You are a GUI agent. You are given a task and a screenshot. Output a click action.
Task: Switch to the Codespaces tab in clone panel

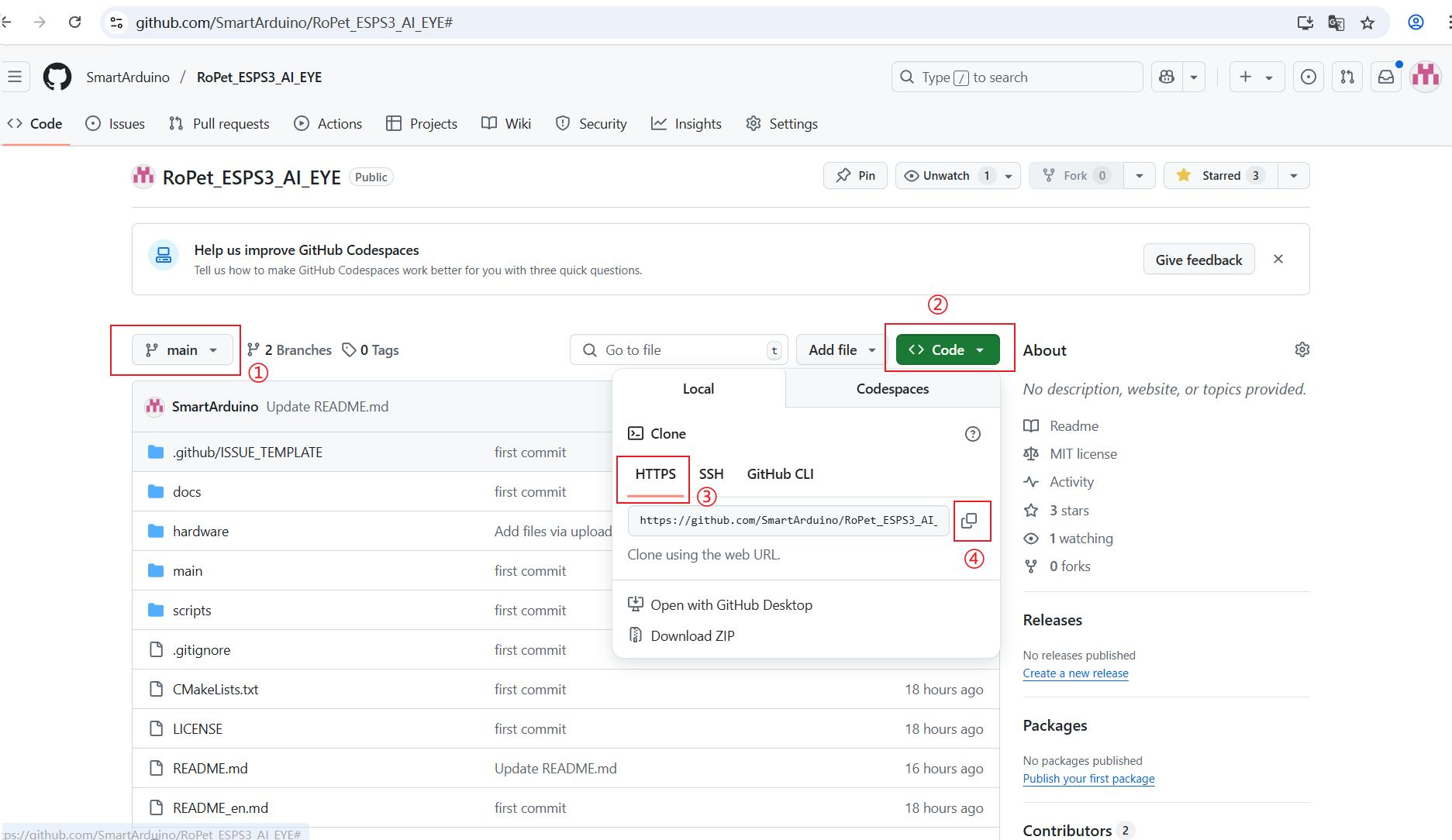(x=892, y=389)
